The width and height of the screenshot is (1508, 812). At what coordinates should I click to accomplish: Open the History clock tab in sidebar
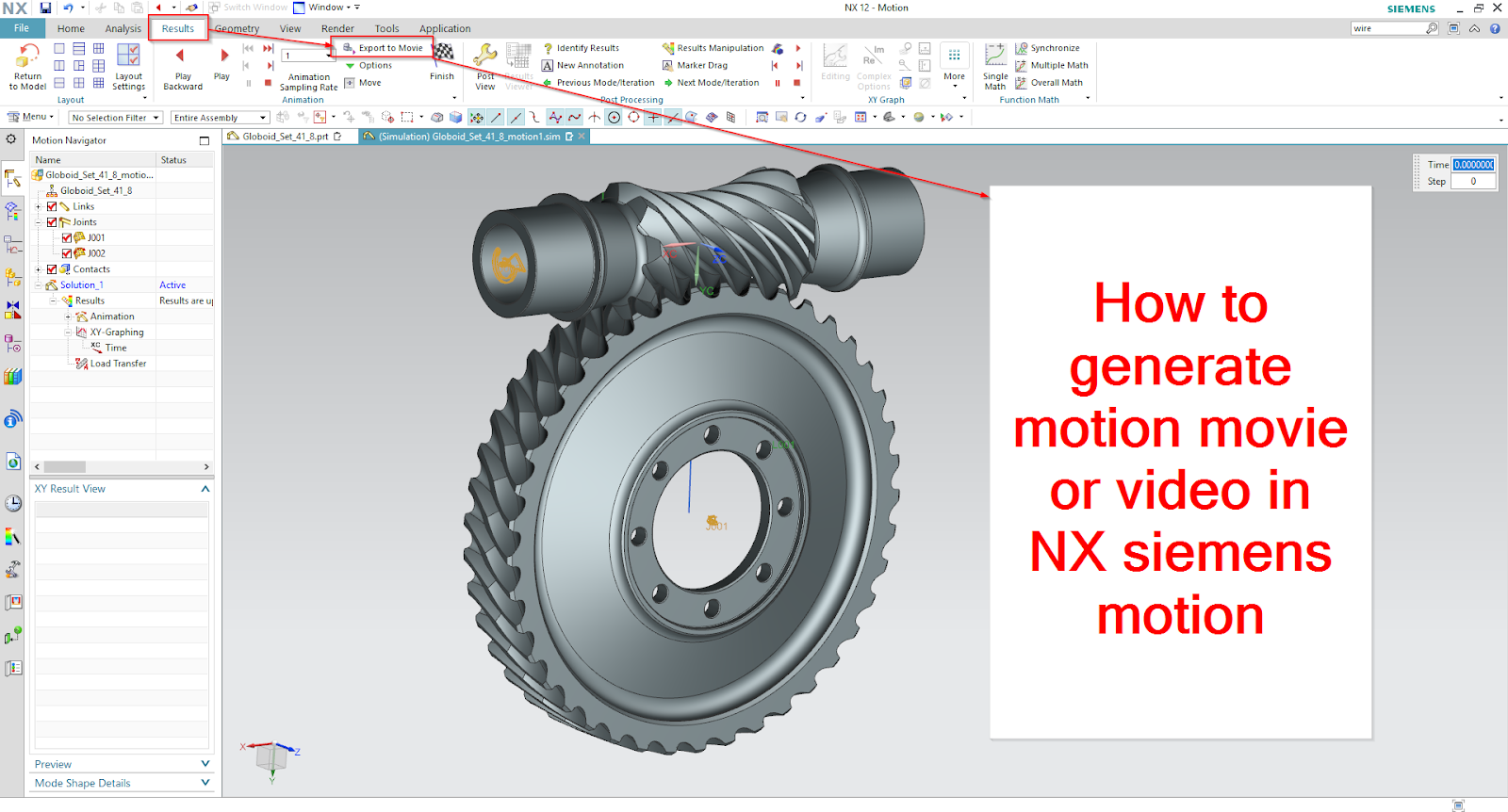[12, 503]
